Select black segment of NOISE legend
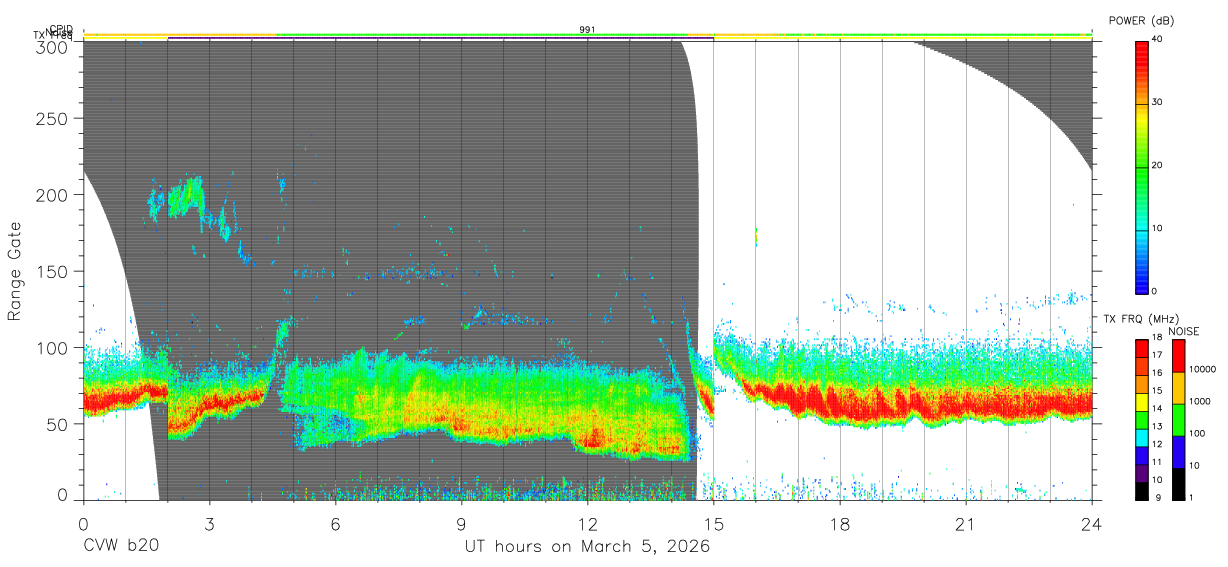This screenshot has width=1228, height=567. pyautogui.click(x=1178, y=484)
